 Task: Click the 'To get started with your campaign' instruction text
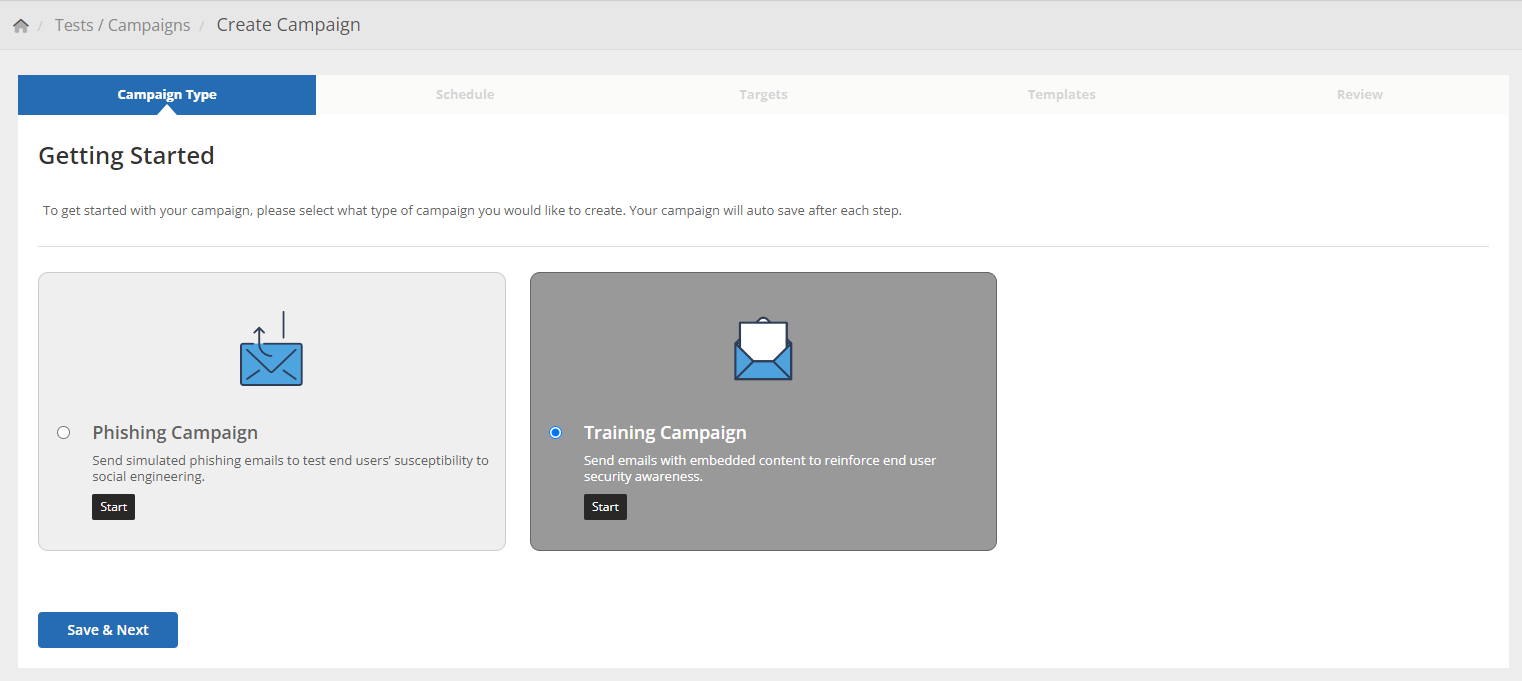click(x=472, y=211)
